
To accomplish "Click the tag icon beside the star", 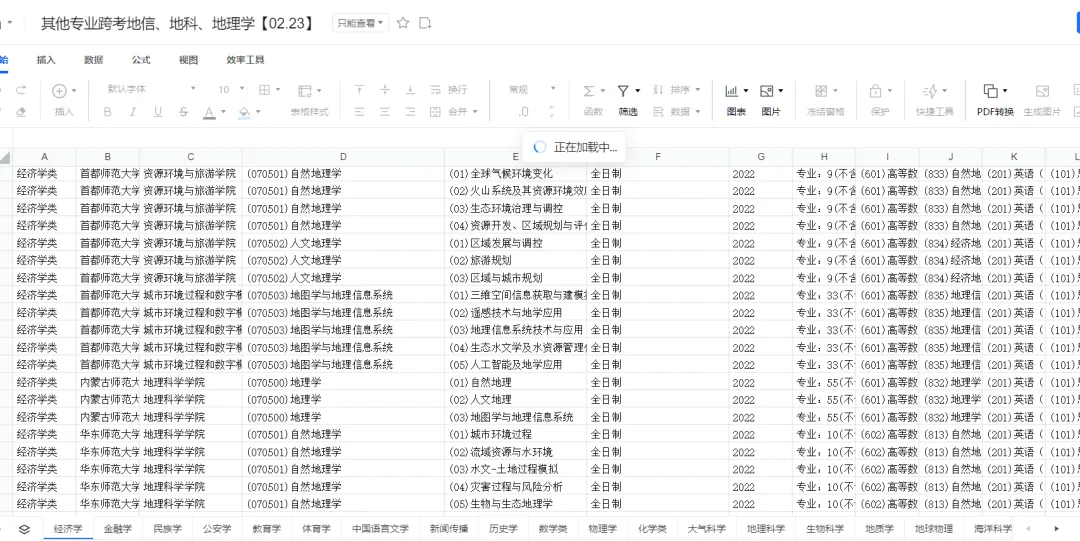I will coord(426,23).
